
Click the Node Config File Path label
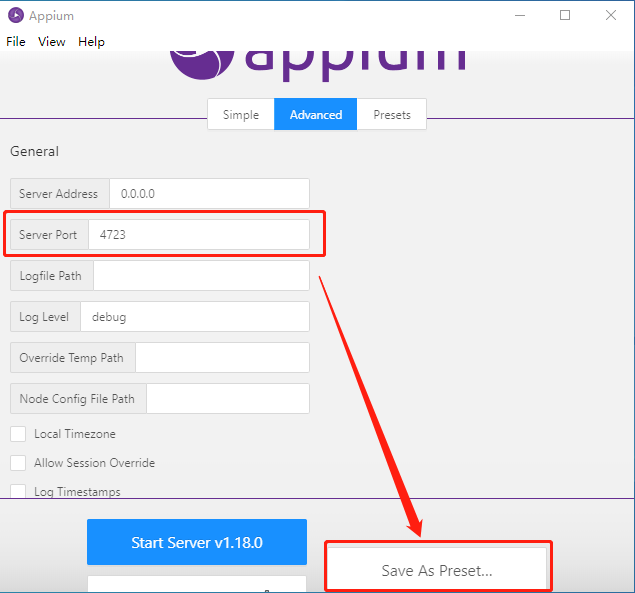pos(78,399)
